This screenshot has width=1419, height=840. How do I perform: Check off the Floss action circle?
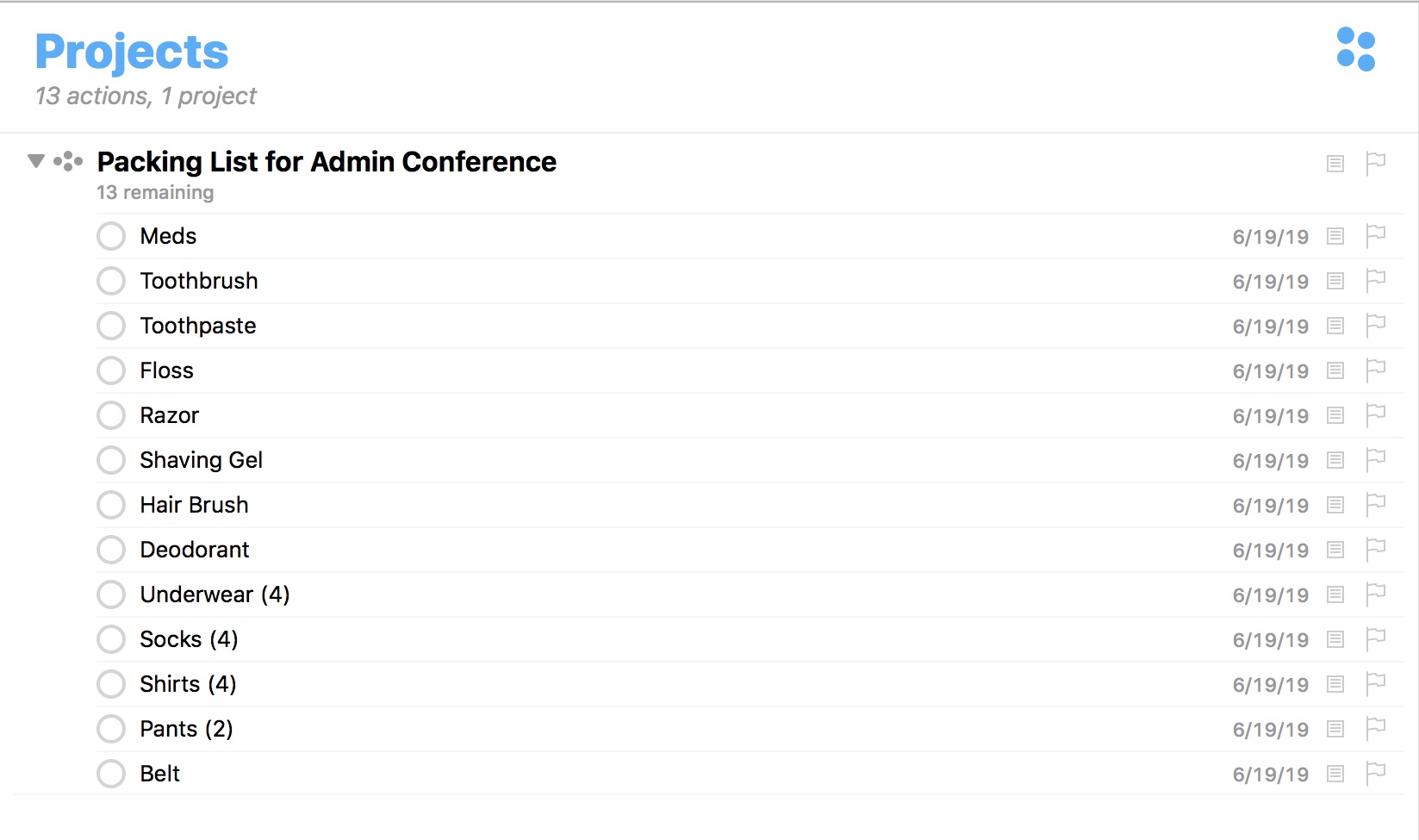click(x=111, y=370)
